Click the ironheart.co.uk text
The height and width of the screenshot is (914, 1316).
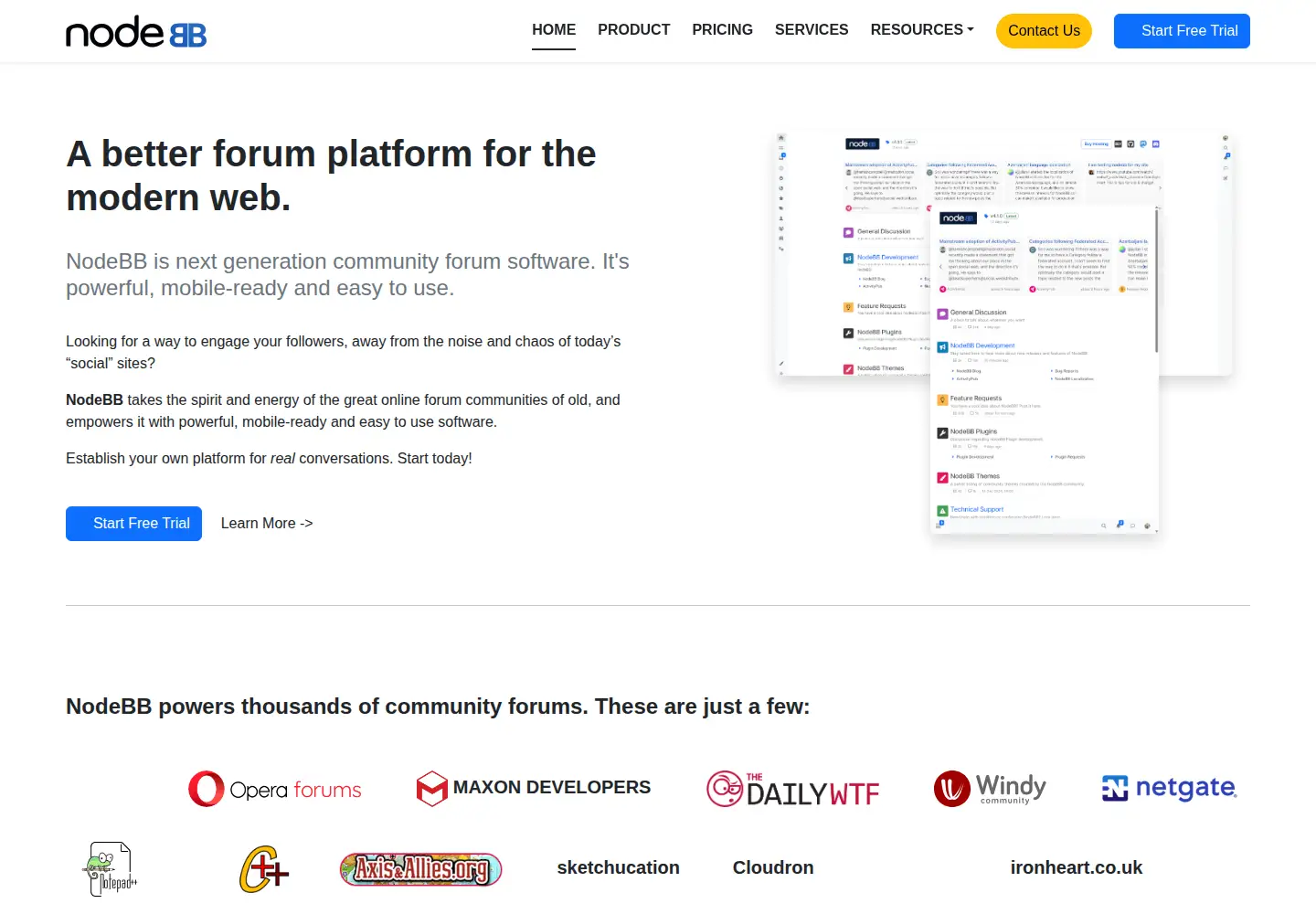(1077, 868)
